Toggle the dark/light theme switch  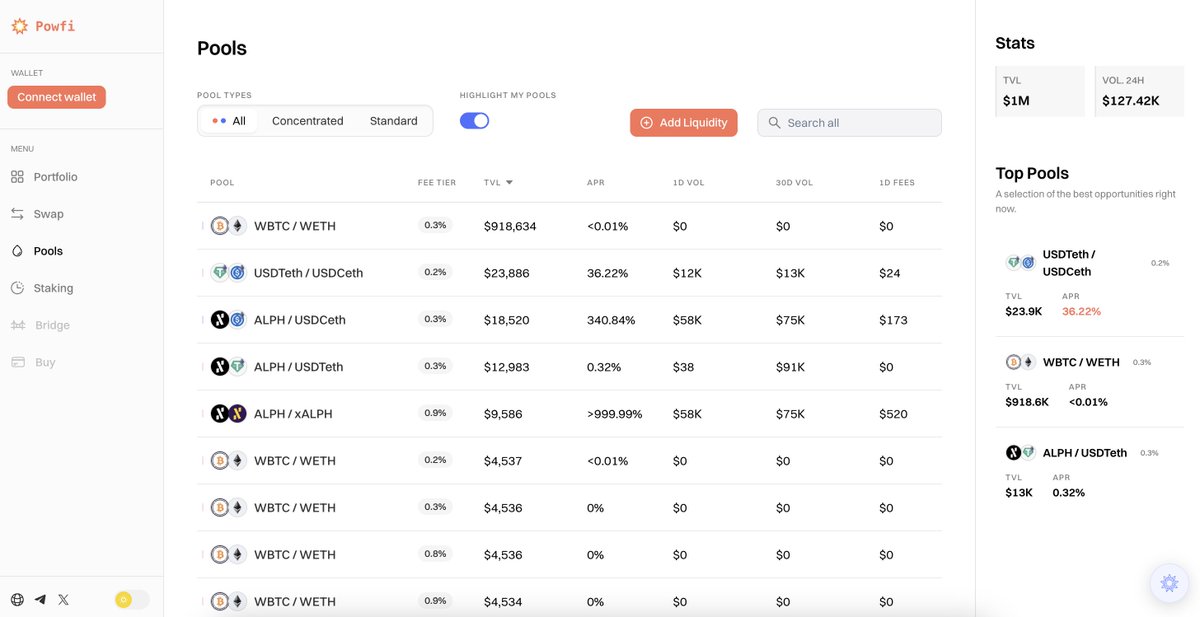point(131,600)
